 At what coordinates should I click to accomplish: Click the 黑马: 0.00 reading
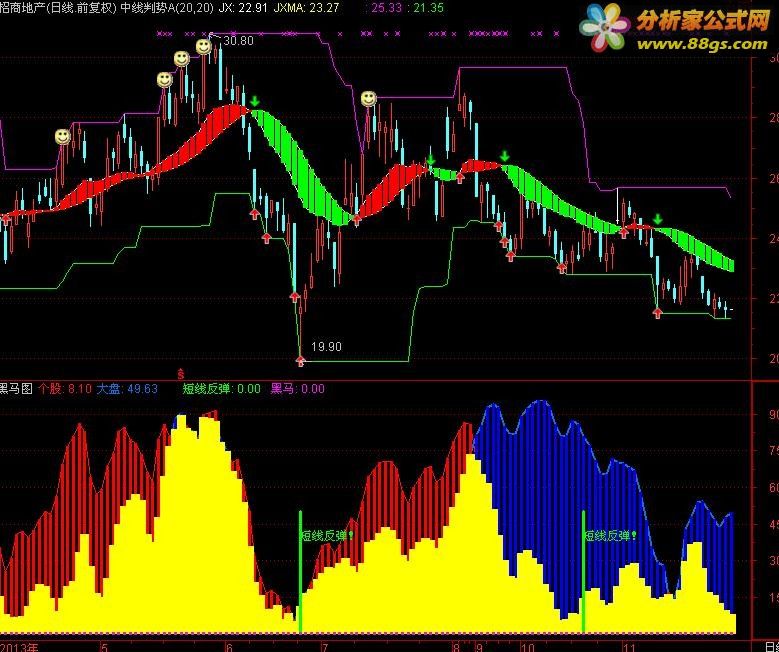click(298, 389)
